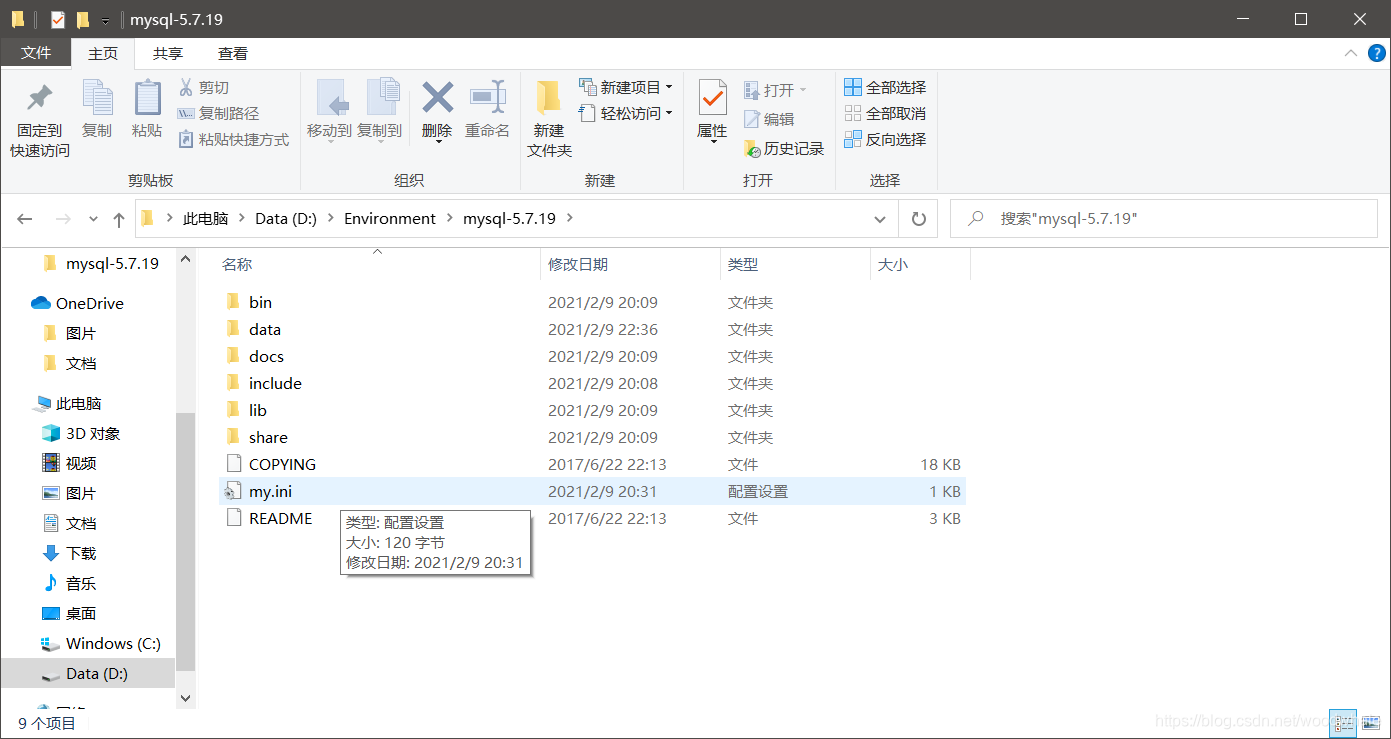Open the Copy to (复制到) menu
This screenshot has width=1391, height=739.
click(380, 109)
